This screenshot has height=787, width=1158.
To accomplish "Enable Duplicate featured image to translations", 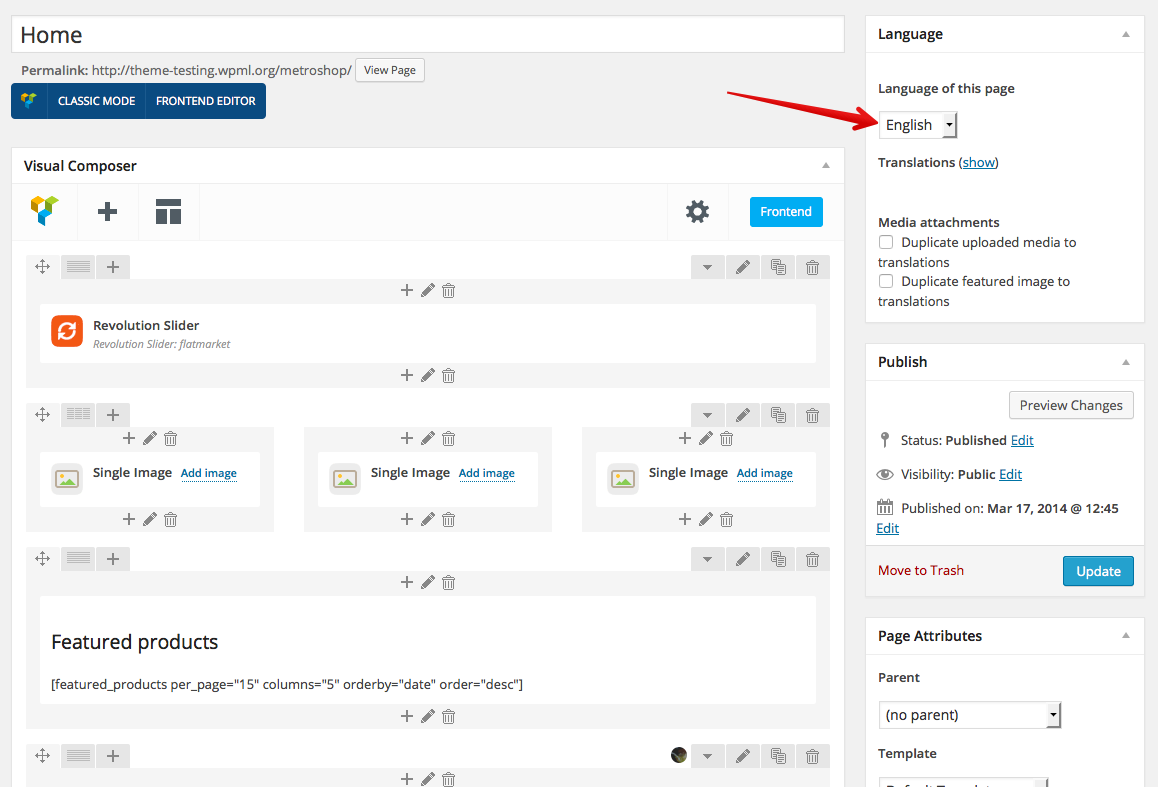I will point(886,281).
